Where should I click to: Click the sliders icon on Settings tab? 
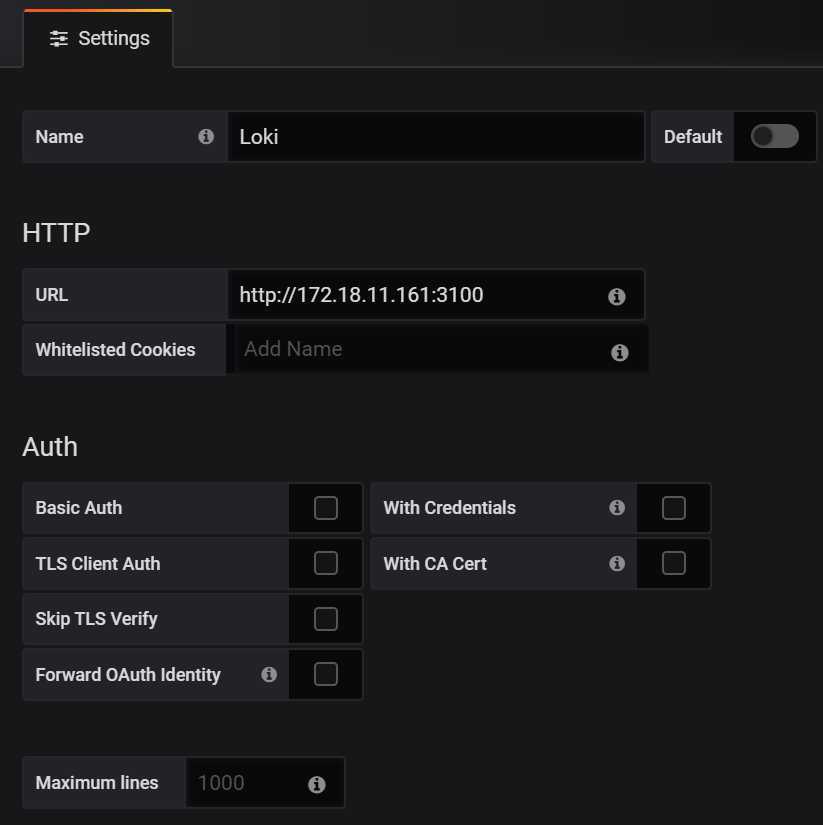[58, 38]
